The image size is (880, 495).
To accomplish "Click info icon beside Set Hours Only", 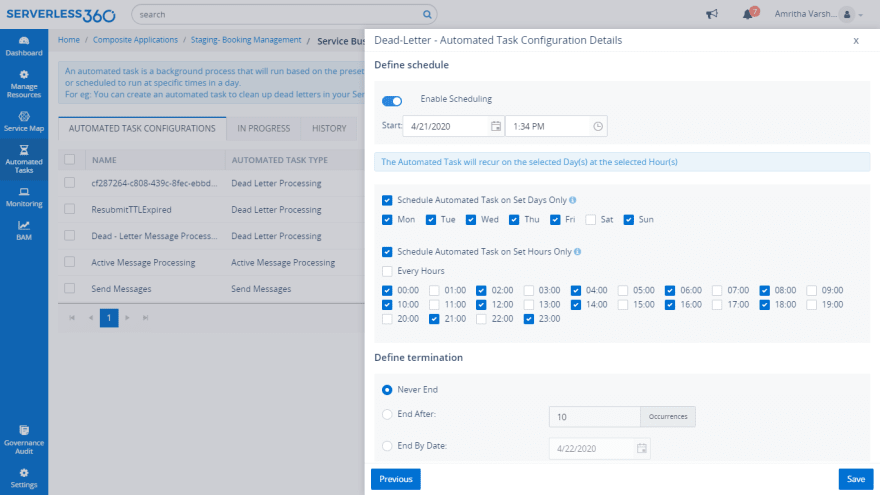I will pos(578,251).
